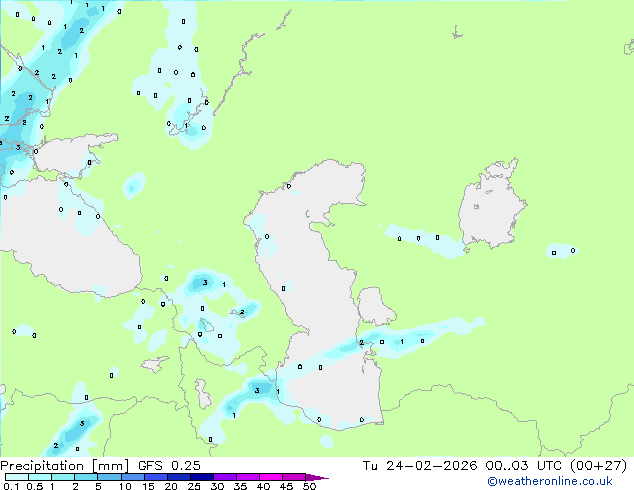
Task: Click the "0.5" legend scale label
Action: [35, 486]
